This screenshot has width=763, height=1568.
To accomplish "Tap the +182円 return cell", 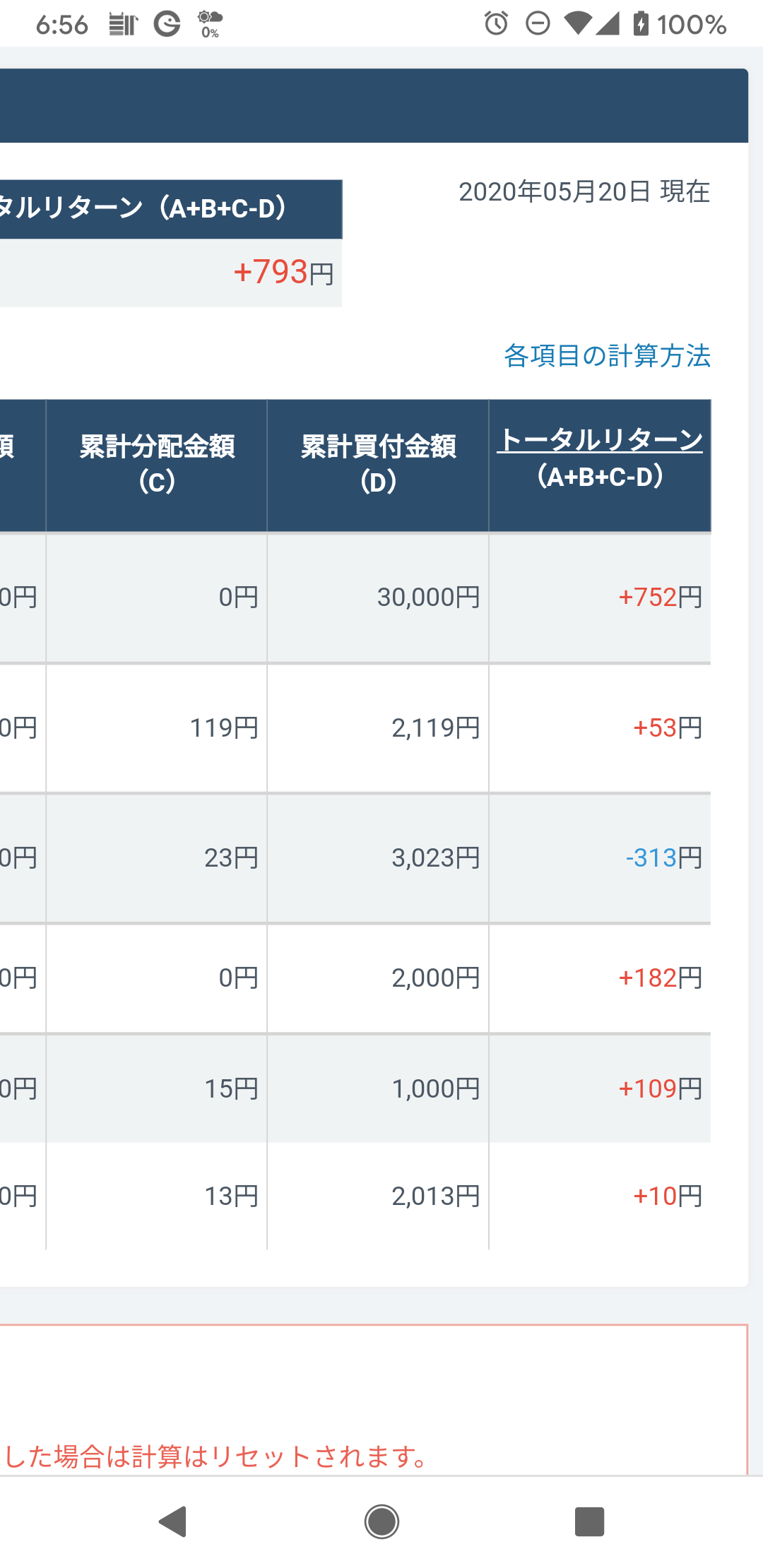I will (661, 978).
